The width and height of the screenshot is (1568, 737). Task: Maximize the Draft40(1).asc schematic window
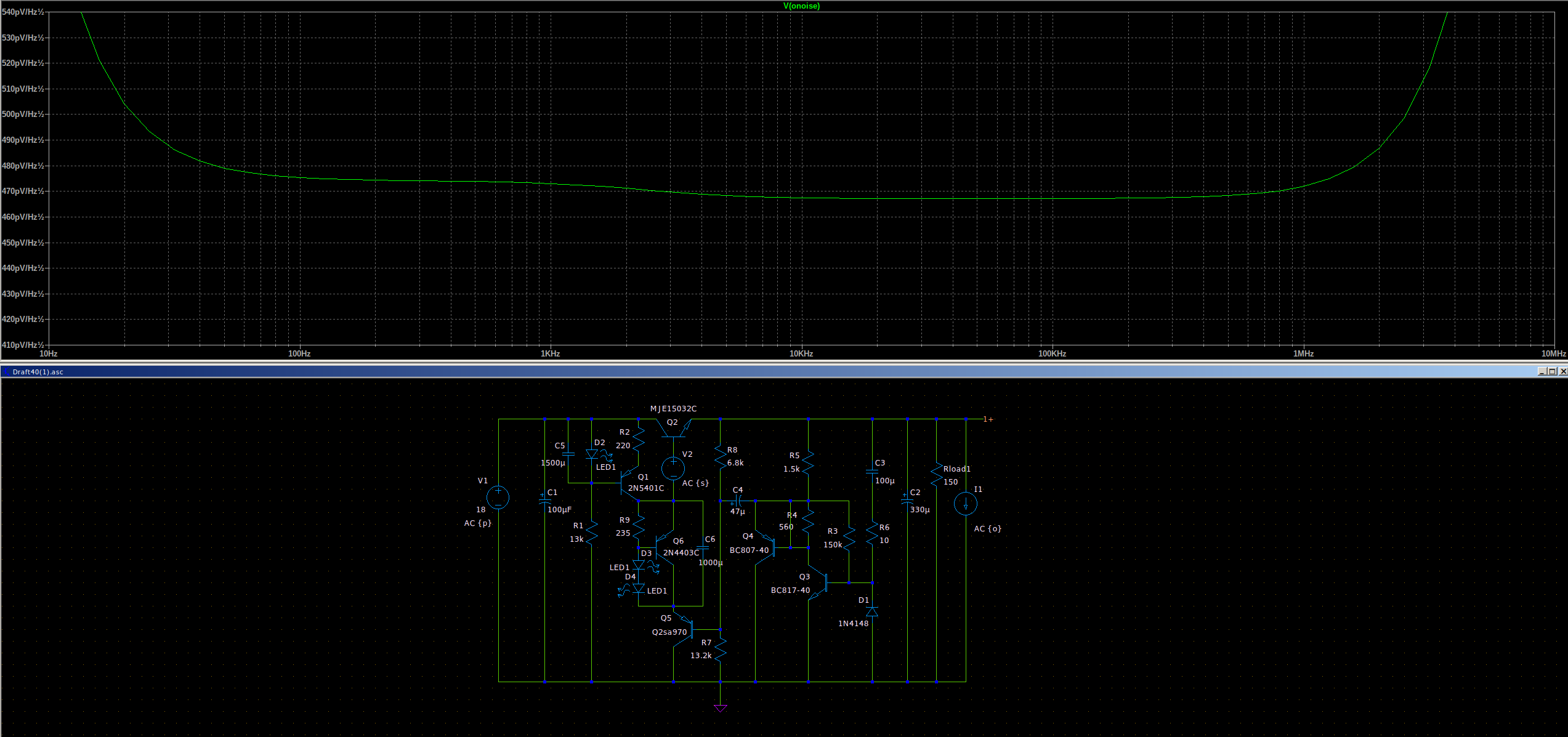[x=1552, y=371]
